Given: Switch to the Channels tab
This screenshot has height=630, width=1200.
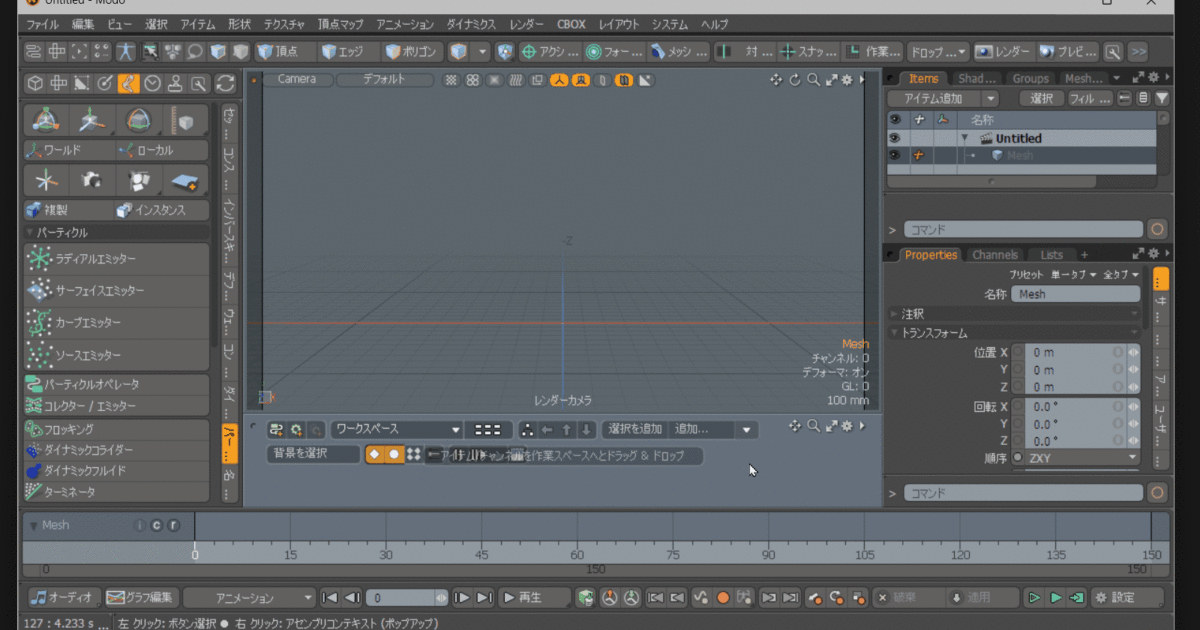Looking at the screenshot, I should click(994, 255).
